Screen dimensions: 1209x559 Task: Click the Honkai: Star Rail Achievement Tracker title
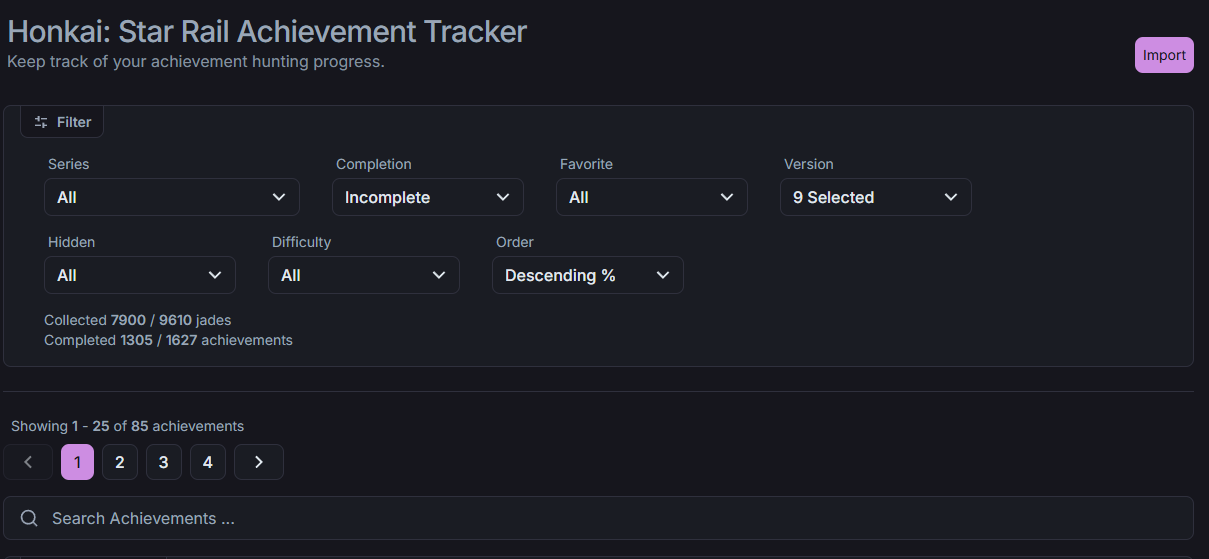pyautogui.click(x=267, y=31)
